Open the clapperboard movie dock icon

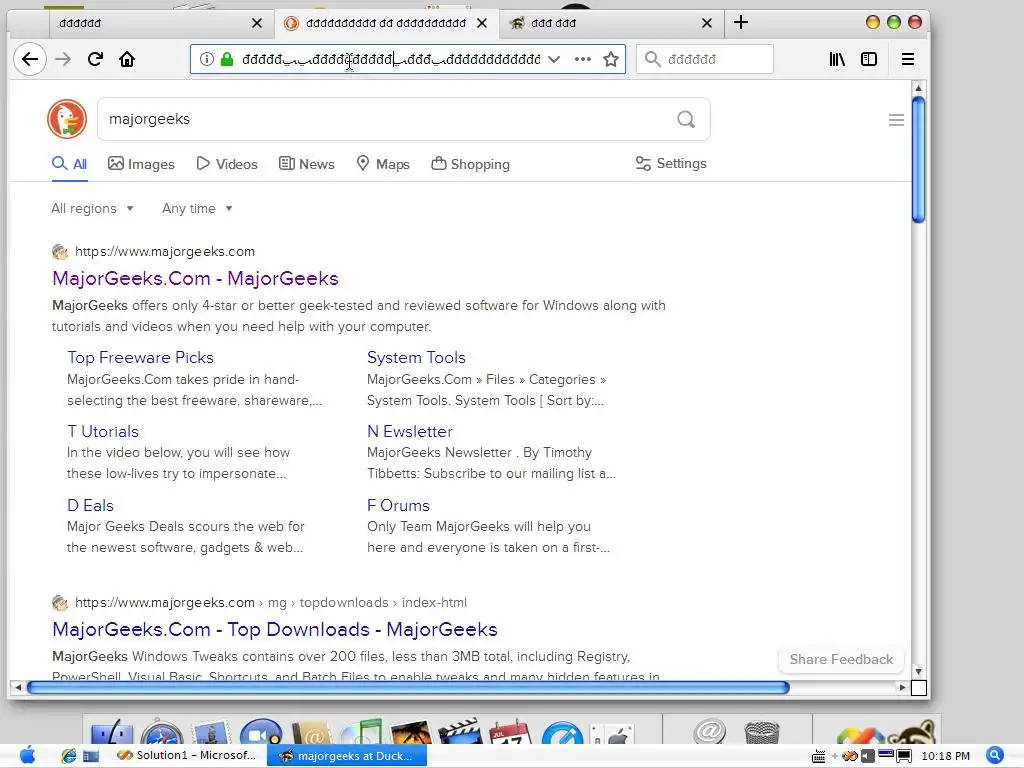coord(460,731)
